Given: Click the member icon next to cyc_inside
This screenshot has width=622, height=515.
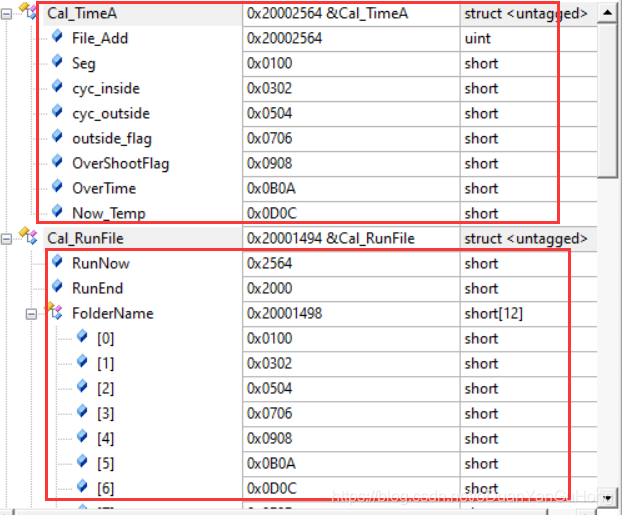Looking at the screenshot, I should point(57,86).
